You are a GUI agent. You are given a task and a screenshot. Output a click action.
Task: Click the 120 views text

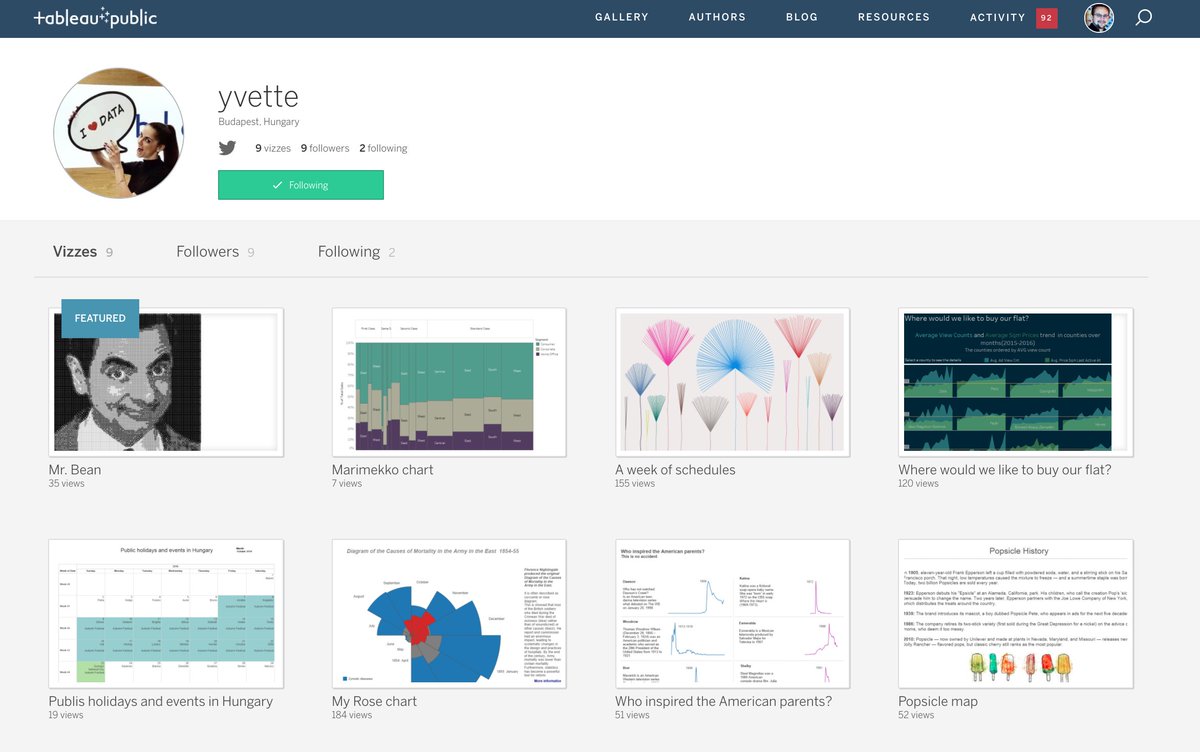[919, 484]
